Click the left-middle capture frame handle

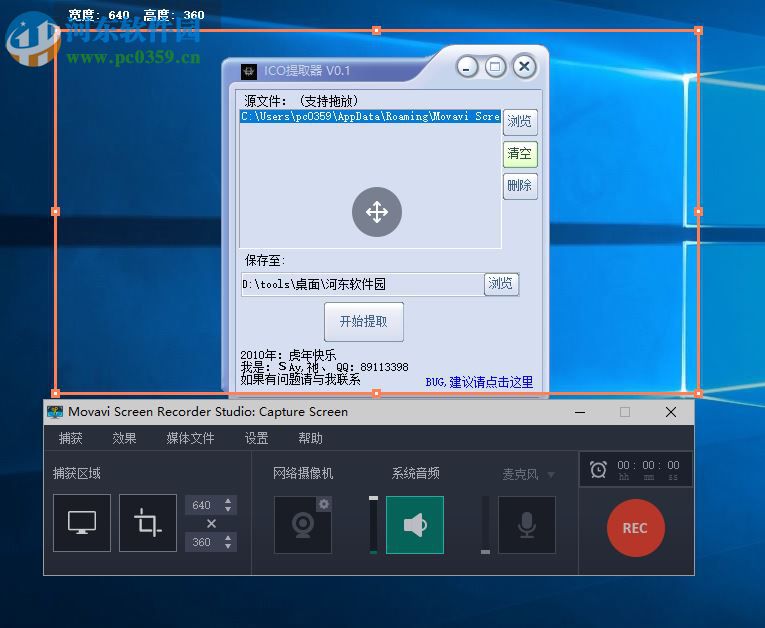click(x=55, y=211)
